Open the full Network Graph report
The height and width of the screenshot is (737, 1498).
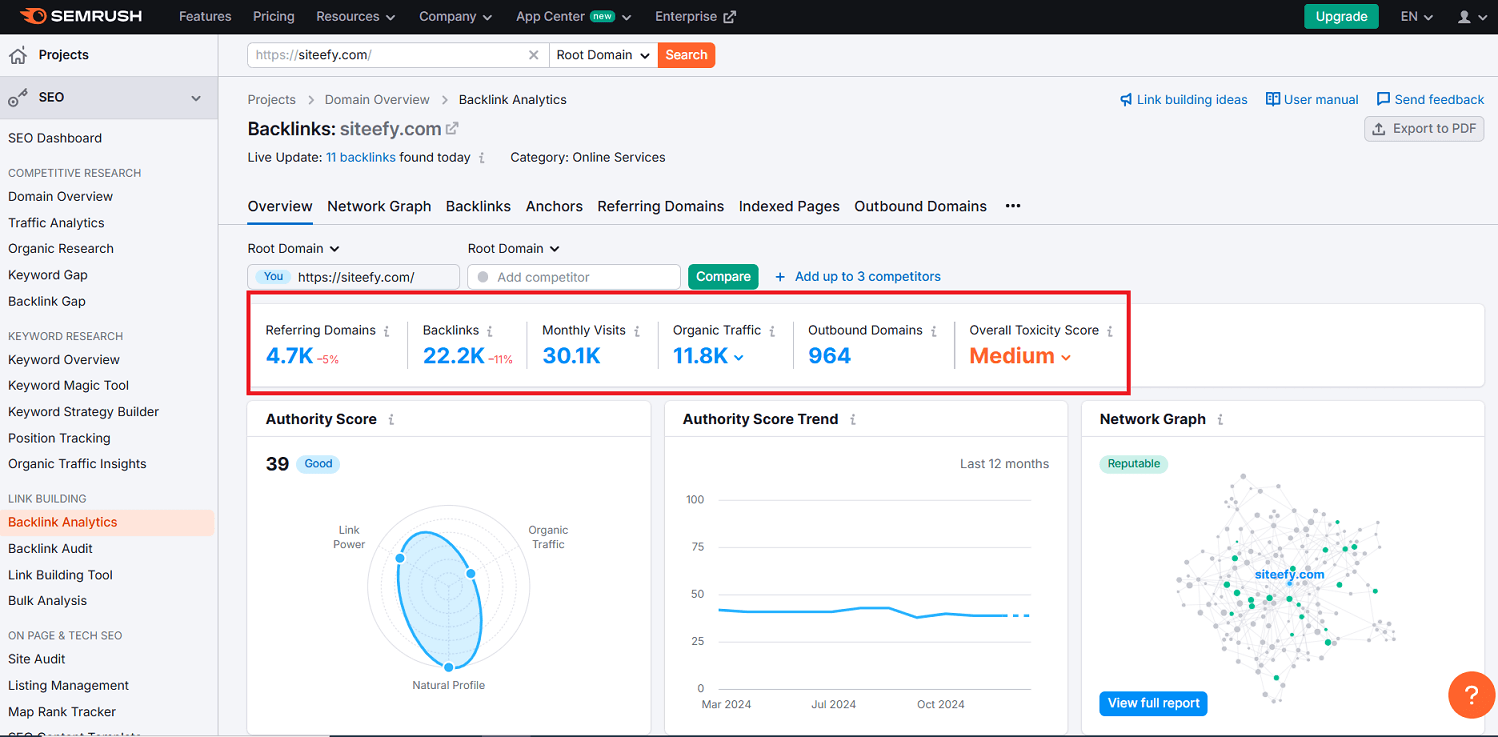click(x=1153, y=703)
